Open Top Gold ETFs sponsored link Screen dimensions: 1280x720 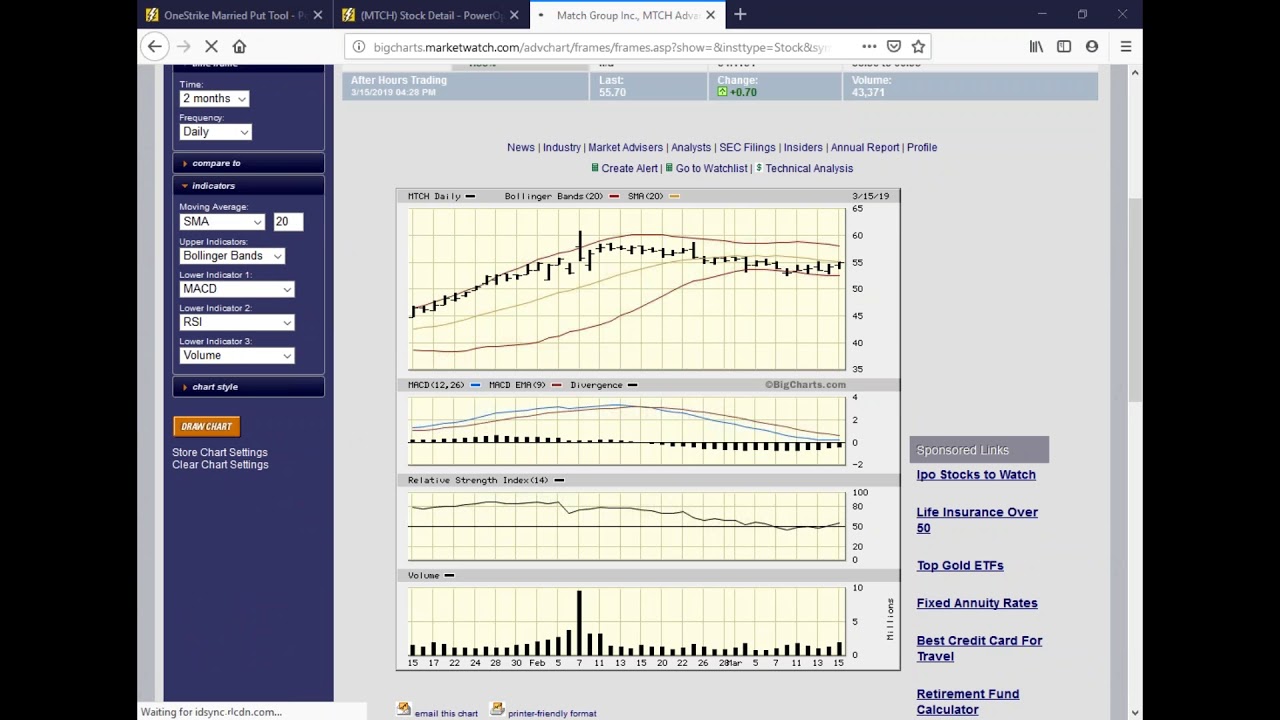click(x=960, y=566)
